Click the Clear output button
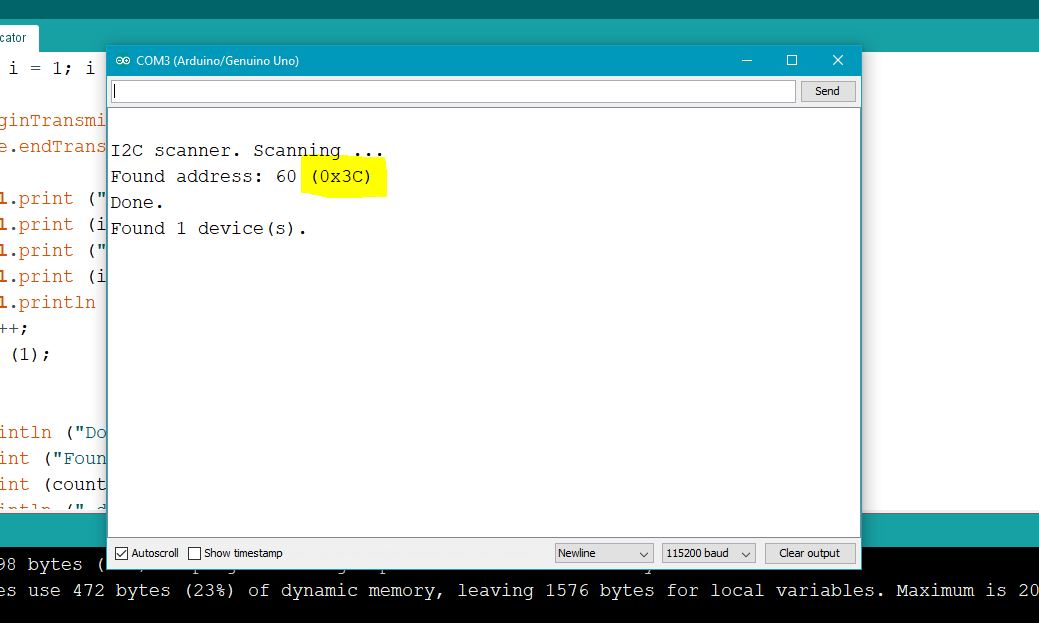Image resolution: width=1039 pixels, height=623 pixels. (810, 552)
